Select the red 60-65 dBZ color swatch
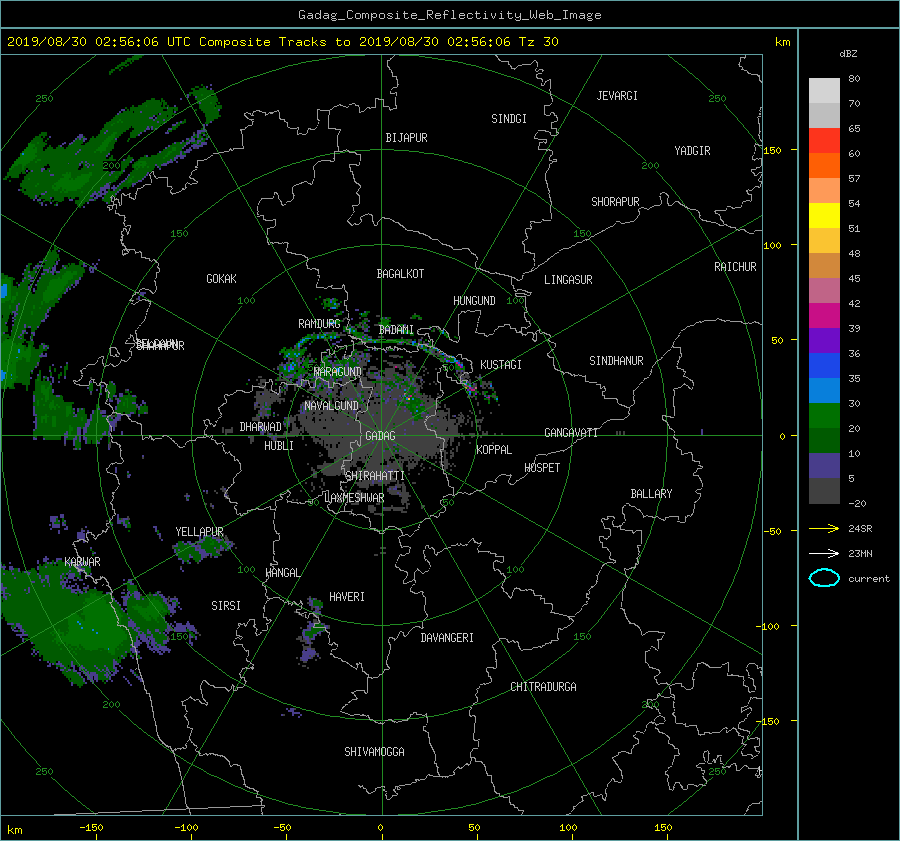This screenshot has height=841, width=900. (x=824, y=141)
